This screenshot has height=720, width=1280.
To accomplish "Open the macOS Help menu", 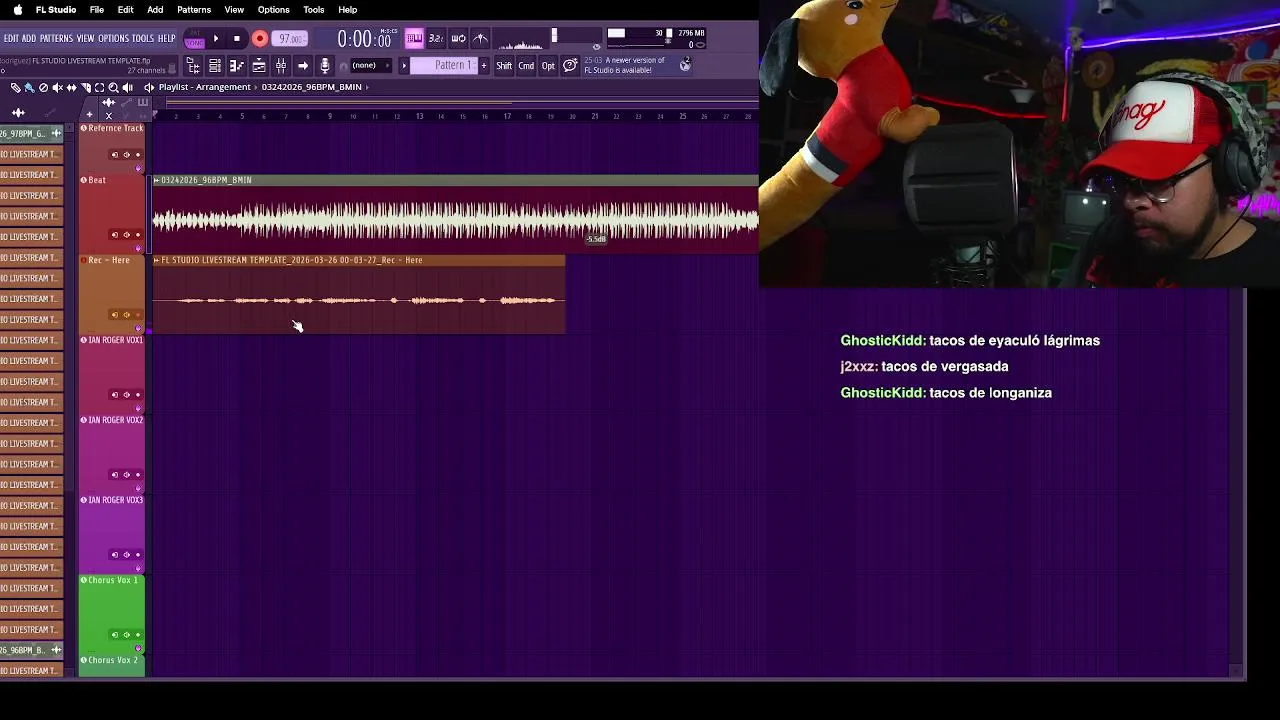I will (347, 10).
